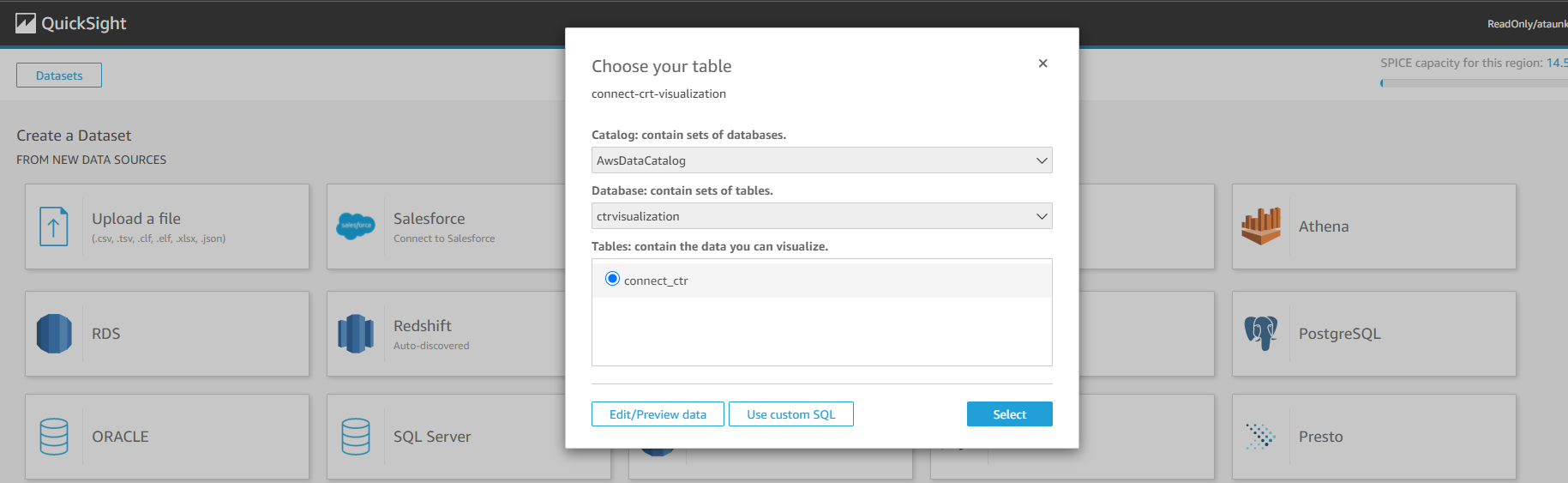Image resolution: width=1568 pixels, height=483 pixels.
Task: Click the SPICE capacity progress bar
Action: (1473, 83)
